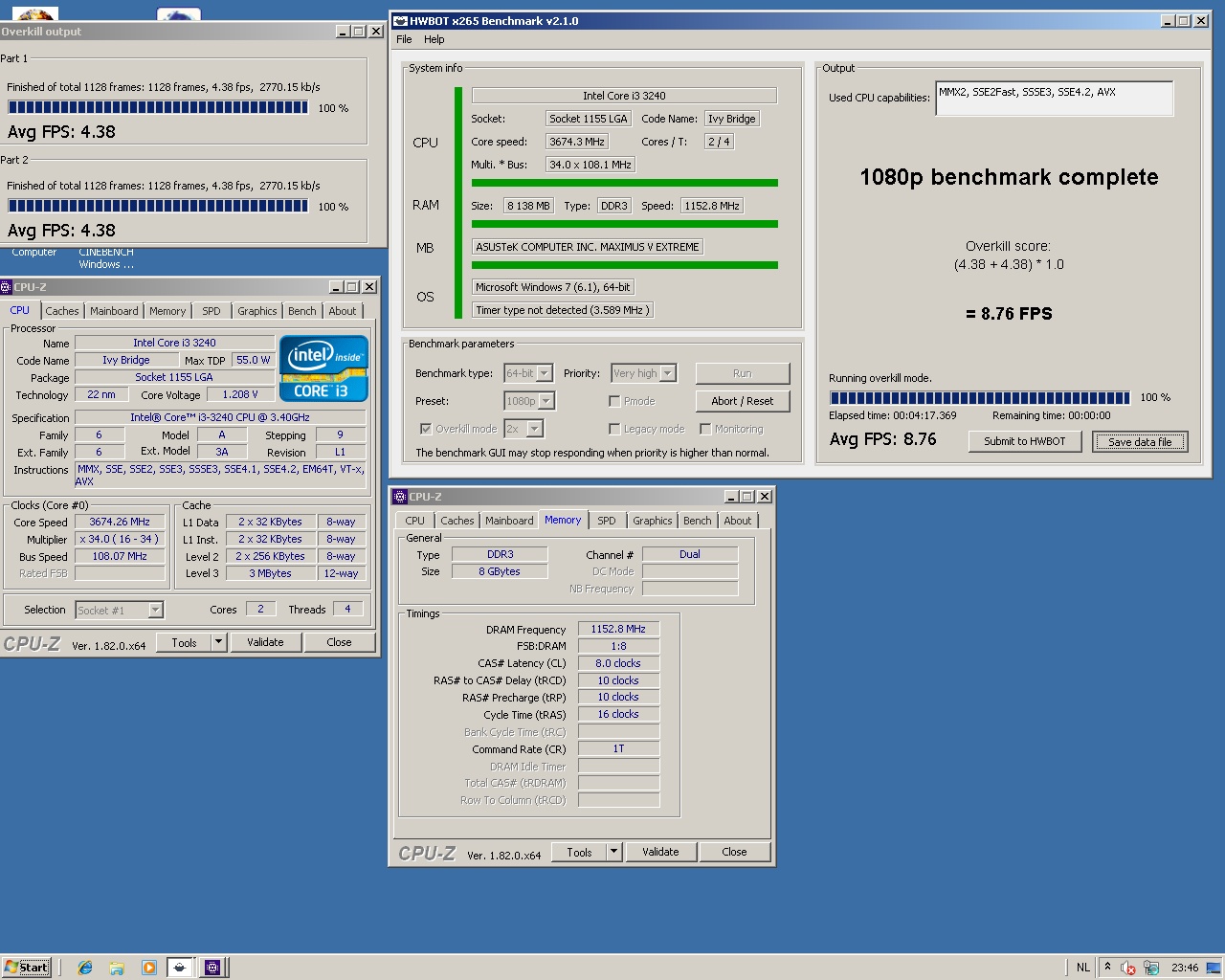Minimize the HWBOT x265 Benchmark window

tap(1169, 20)
